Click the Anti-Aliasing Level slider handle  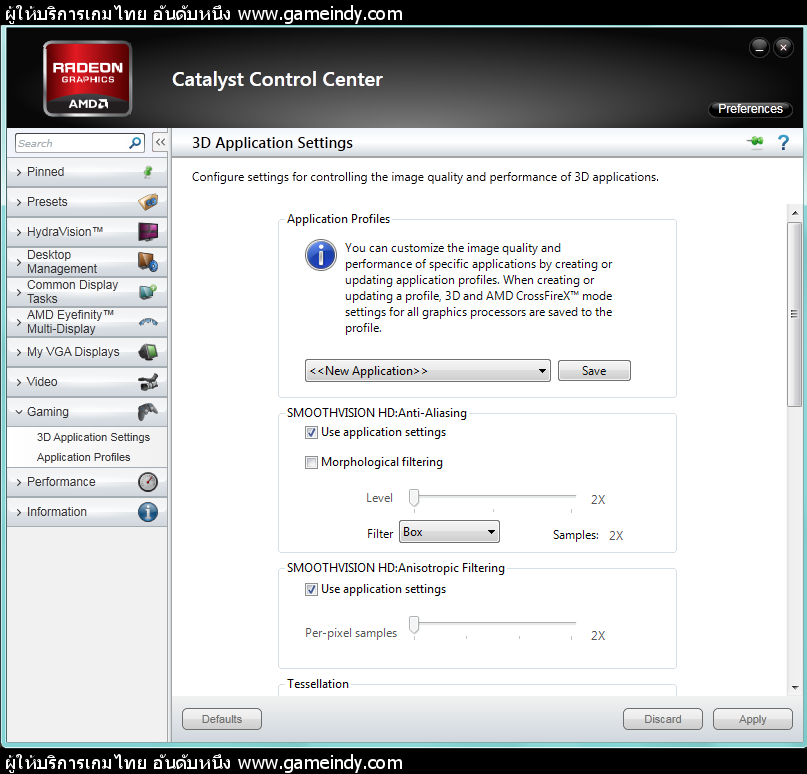414,498
